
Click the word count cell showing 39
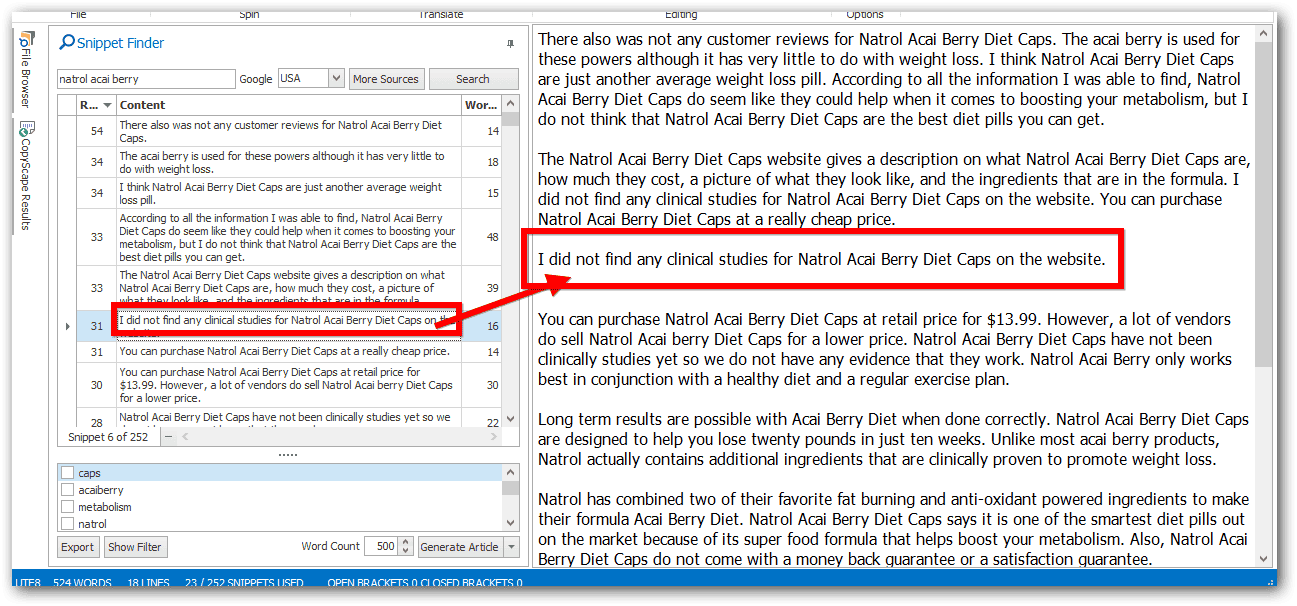(x=481, y=288)
